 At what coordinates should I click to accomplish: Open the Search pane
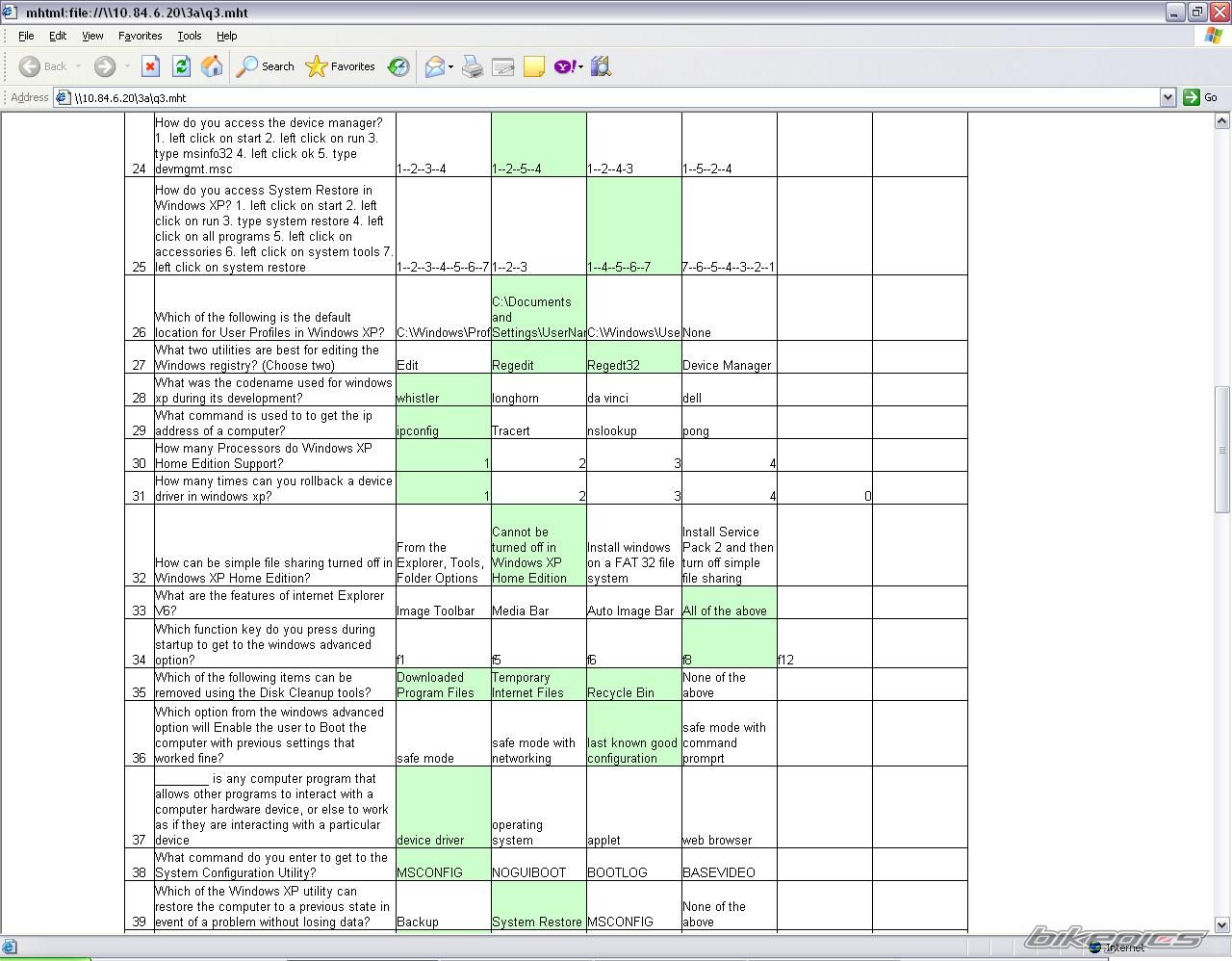coord(266,66)
